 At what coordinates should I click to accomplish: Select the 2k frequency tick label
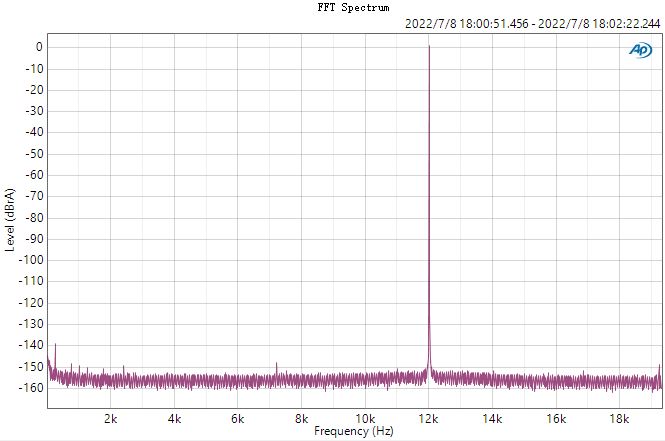[x=110, y=418]
